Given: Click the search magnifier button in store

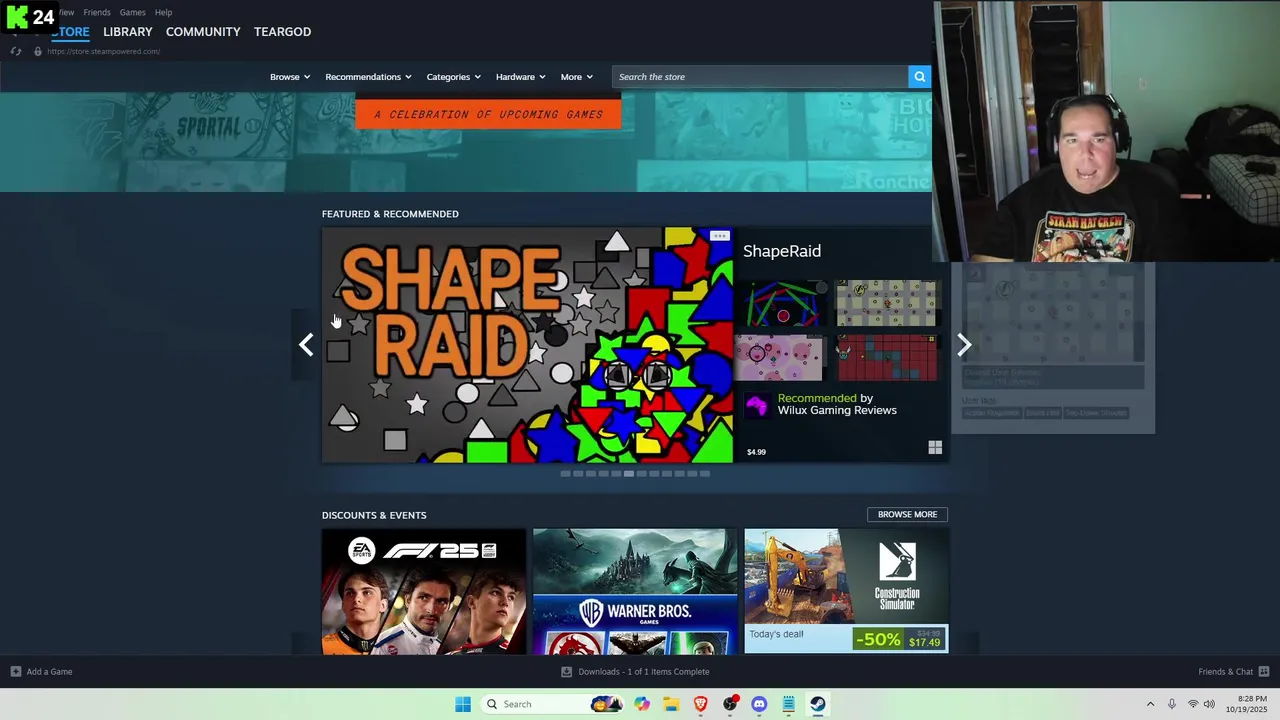Looking at the screenshot, I should pyautogui.click(x=919, y=77).
